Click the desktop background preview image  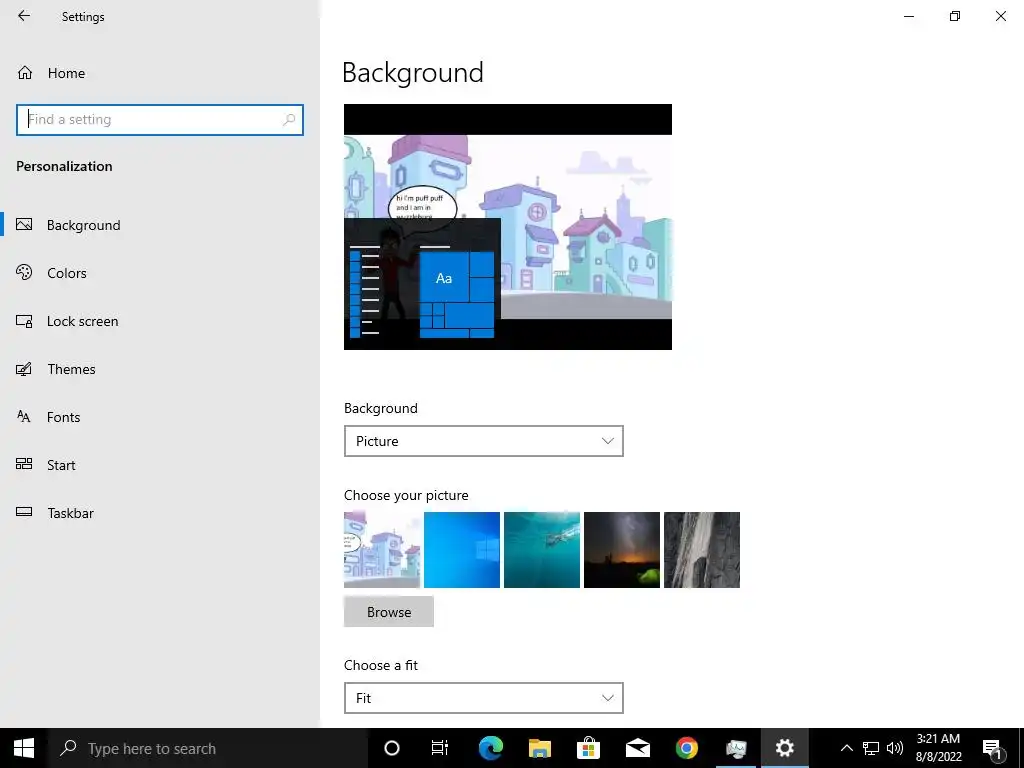coord(508,227)
